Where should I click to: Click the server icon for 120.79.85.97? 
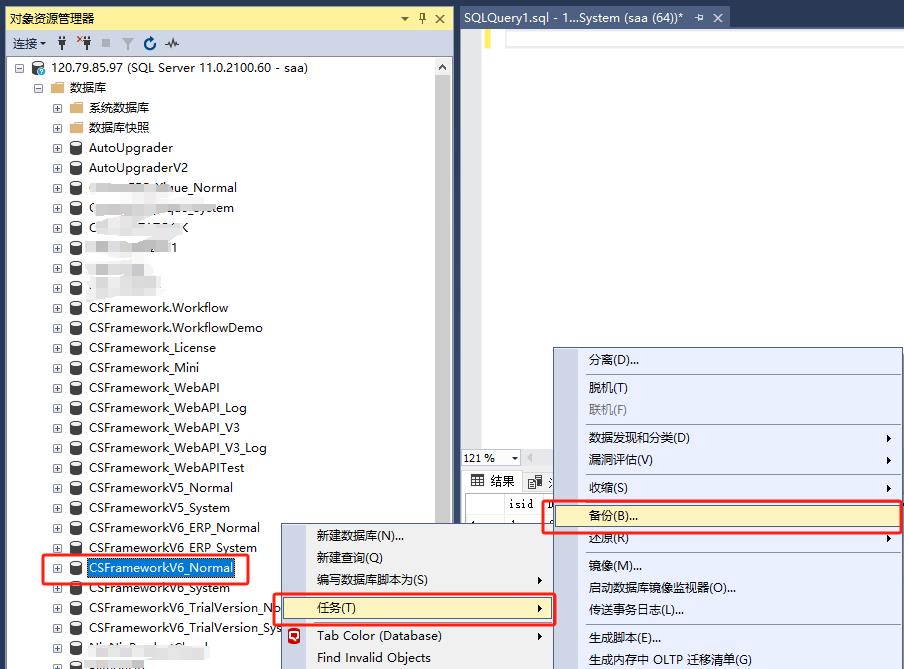click(x=39, y=68)
